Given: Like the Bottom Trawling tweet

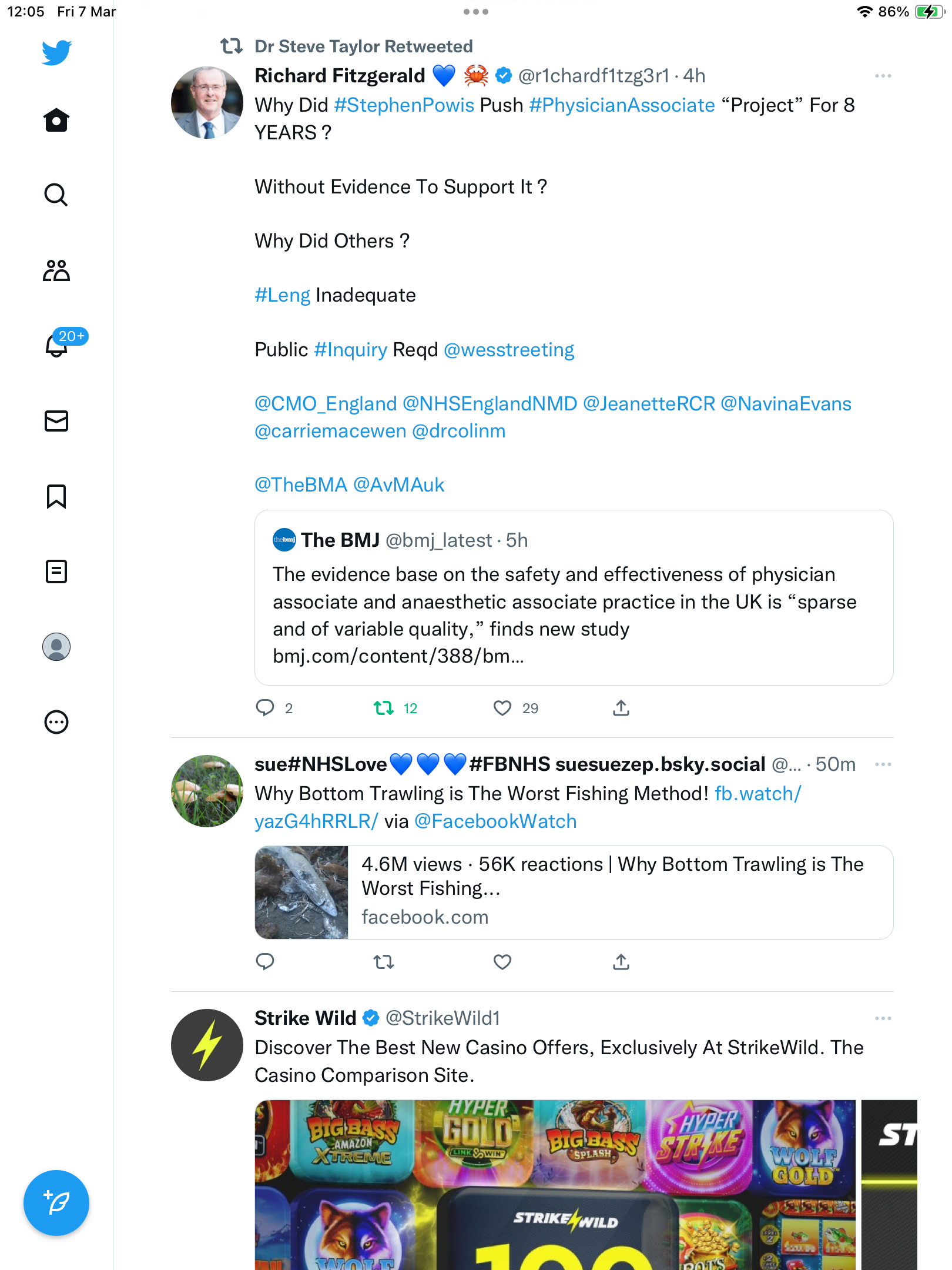Looking at the screenshot, I should [x=502, y=962].
